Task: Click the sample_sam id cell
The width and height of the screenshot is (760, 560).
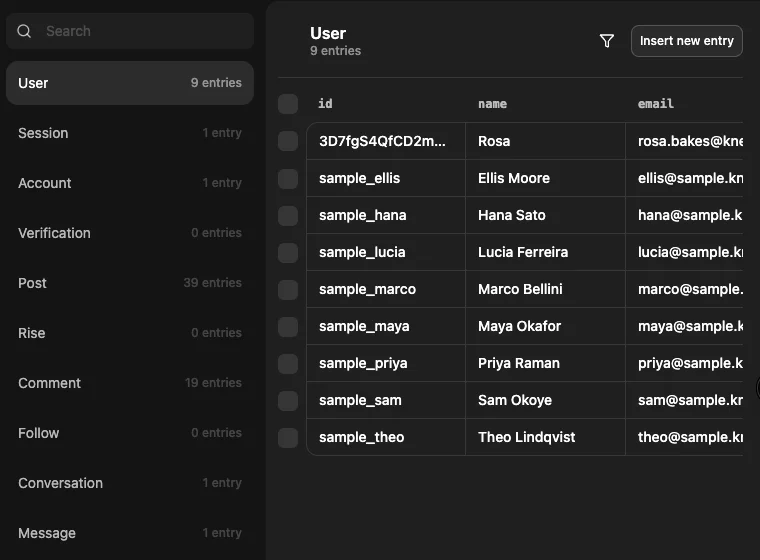Action: click(386, 400)
